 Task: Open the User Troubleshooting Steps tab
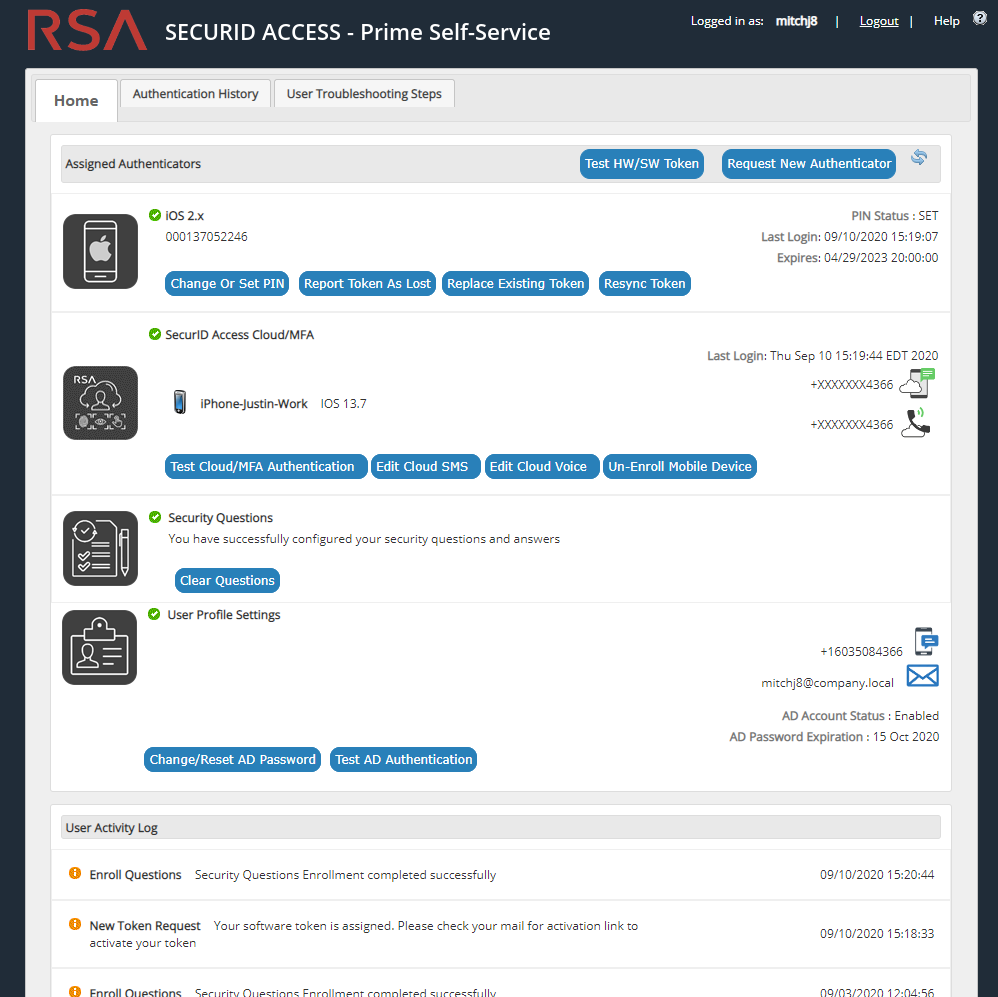(x=364, y=93)
